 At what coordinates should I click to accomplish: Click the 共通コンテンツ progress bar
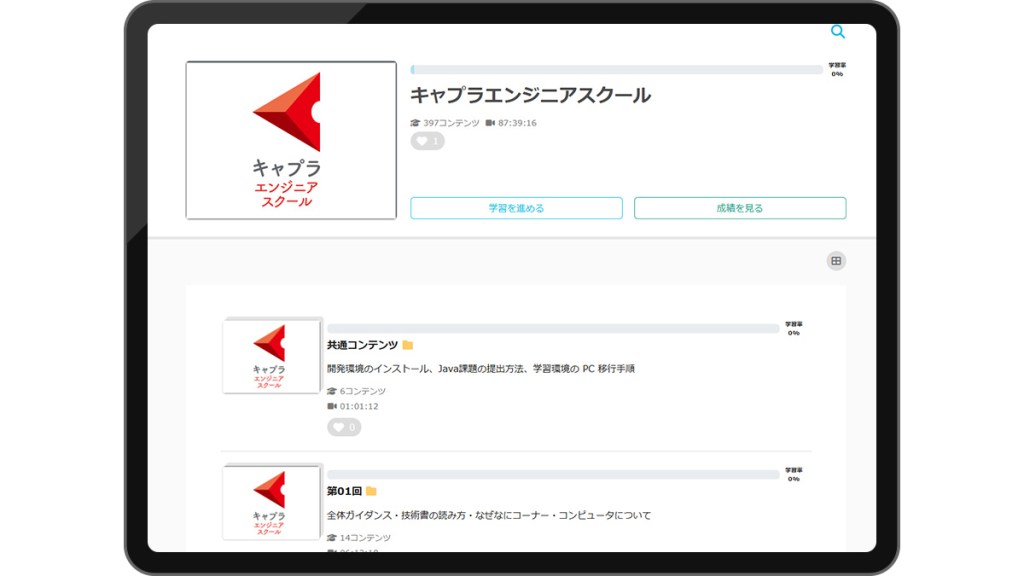pos(552,328)
